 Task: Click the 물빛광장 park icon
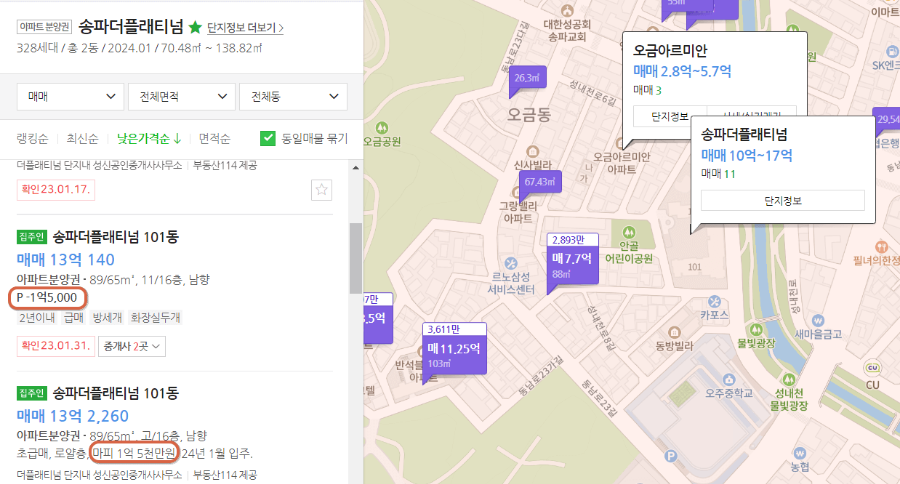click(757, 330)
